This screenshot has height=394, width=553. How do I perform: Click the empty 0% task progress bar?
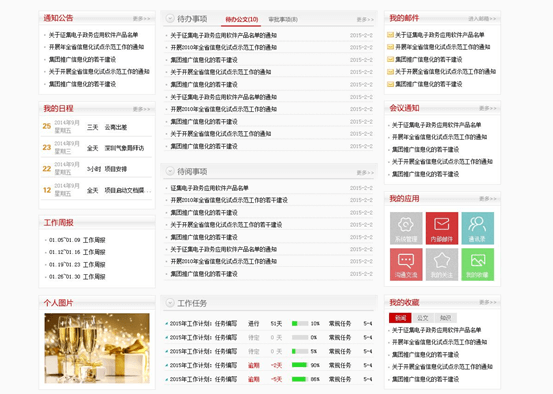click(x=300, y=338)
